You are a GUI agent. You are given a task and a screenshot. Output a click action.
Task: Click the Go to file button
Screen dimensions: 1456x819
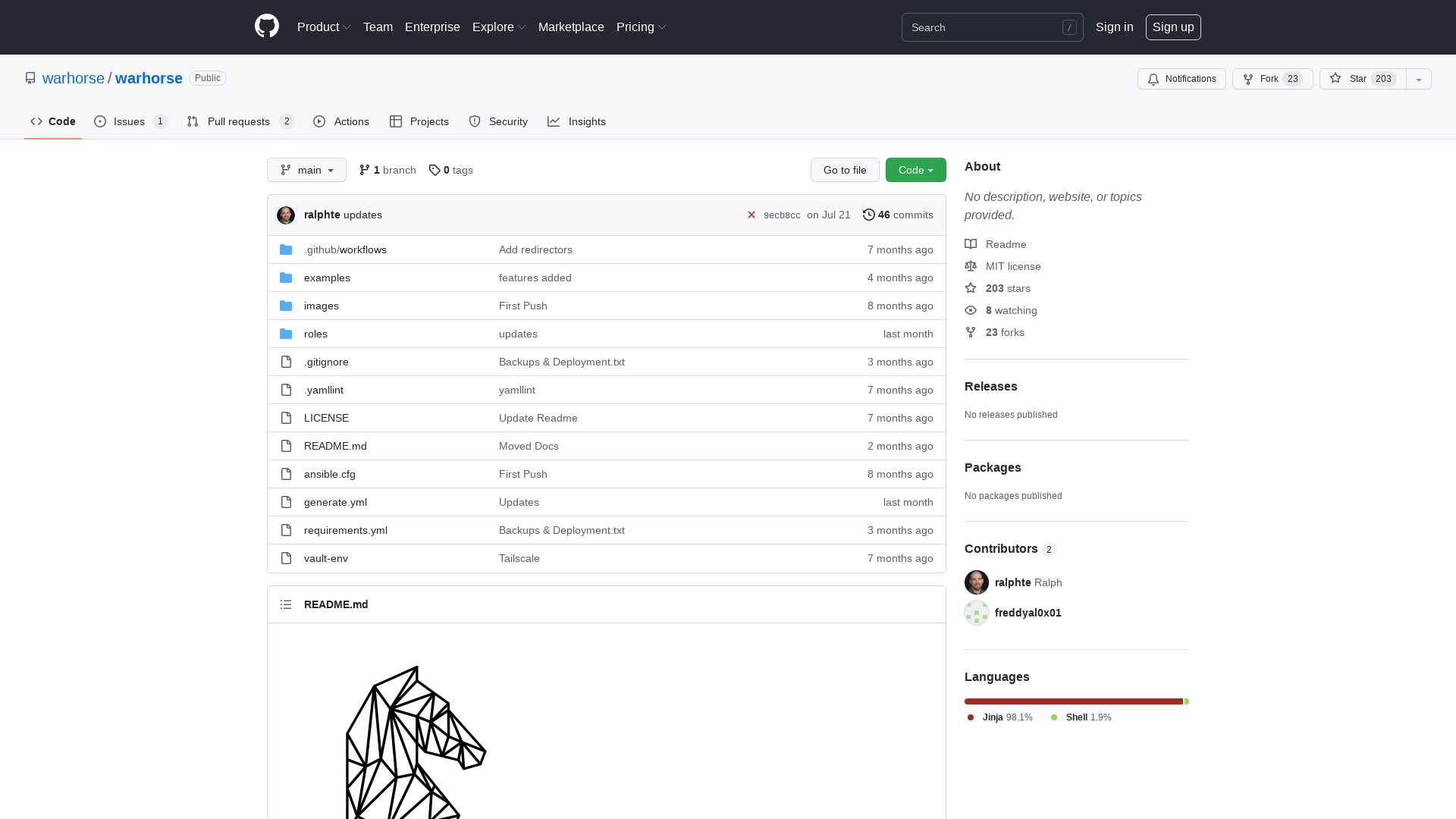[x=845, y=170]
